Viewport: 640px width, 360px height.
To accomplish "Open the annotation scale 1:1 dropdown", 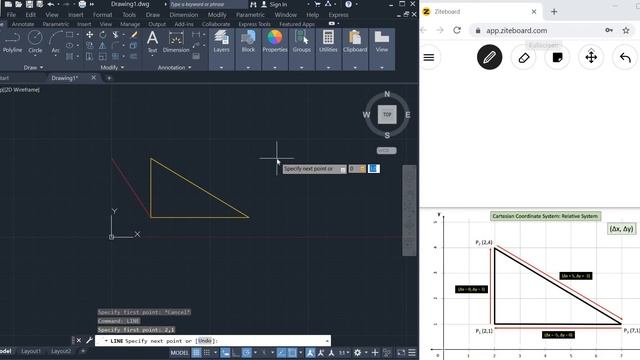I will coord(344,353).
